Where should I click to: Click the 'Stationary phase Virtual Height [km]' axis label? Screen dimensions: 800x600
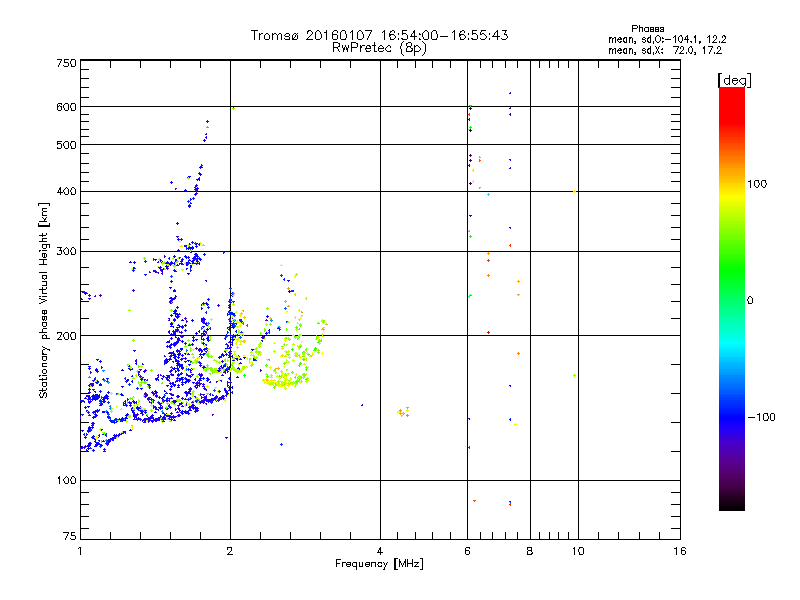coord(44,301)
